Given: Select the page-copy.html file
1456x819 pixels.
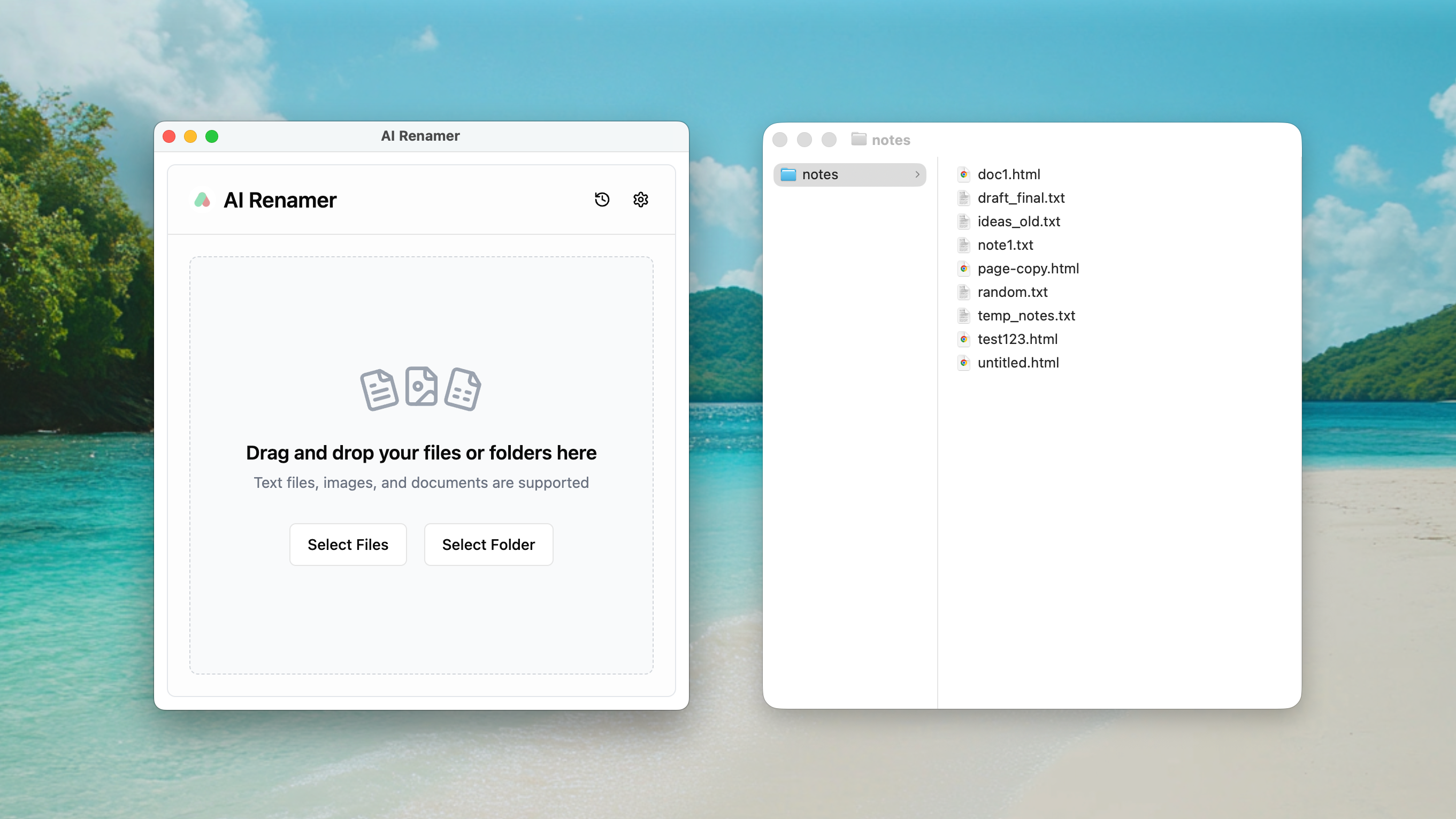Looking at the screenshot, I should [1028, 269].
